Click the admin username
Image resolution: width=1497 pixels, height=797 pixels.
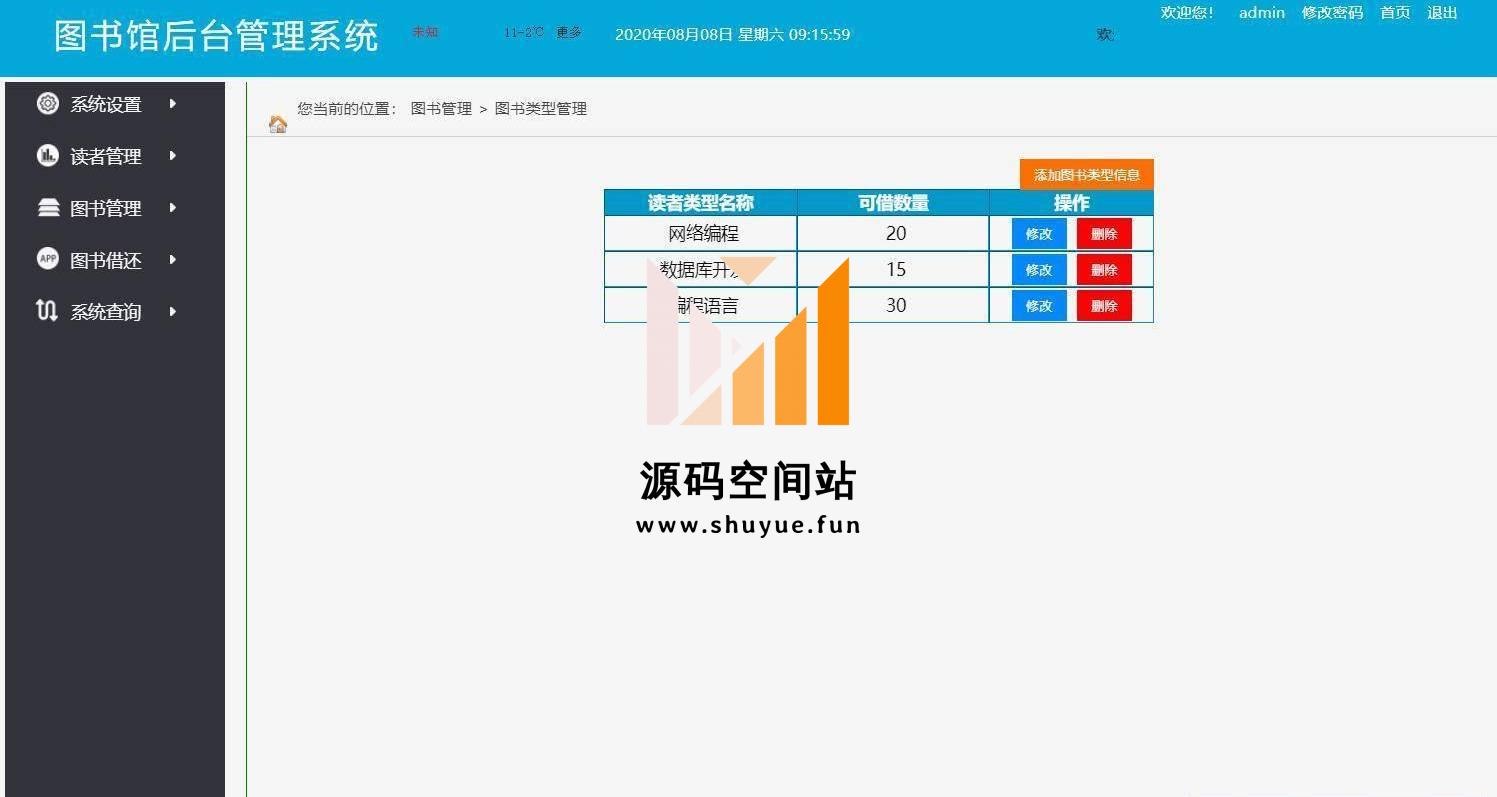coord(1262,13)
